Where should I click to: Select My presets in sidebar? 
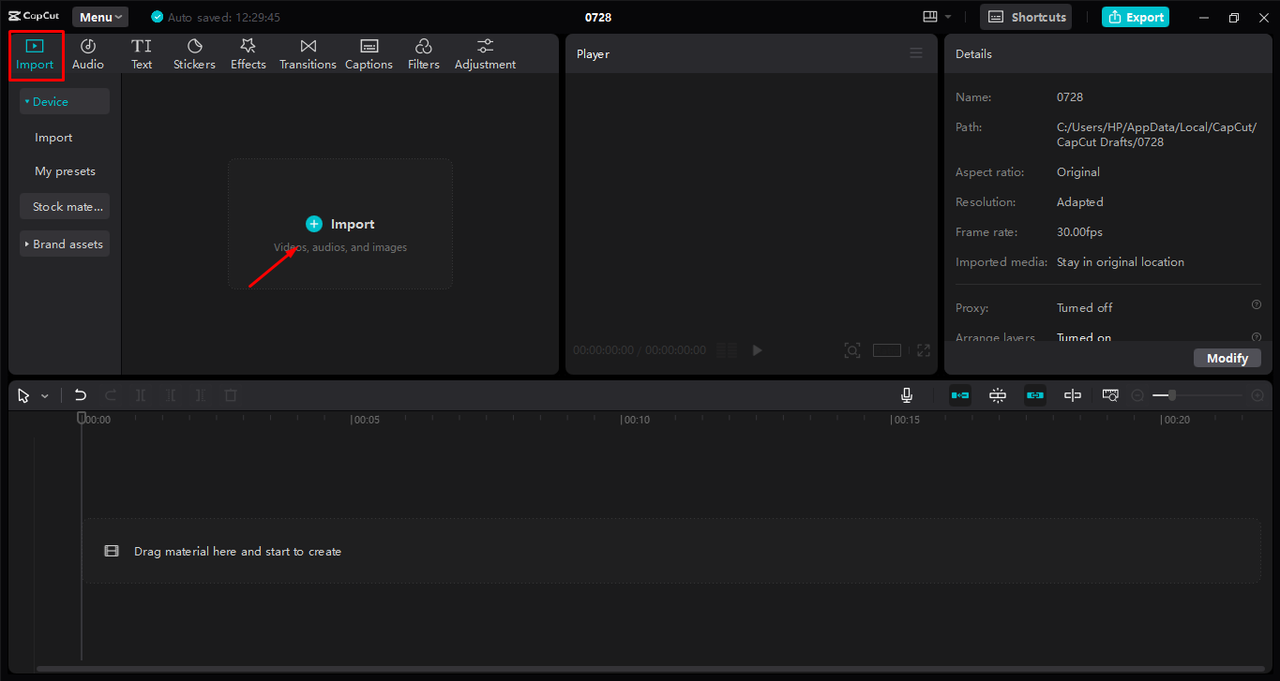(65, 171)
